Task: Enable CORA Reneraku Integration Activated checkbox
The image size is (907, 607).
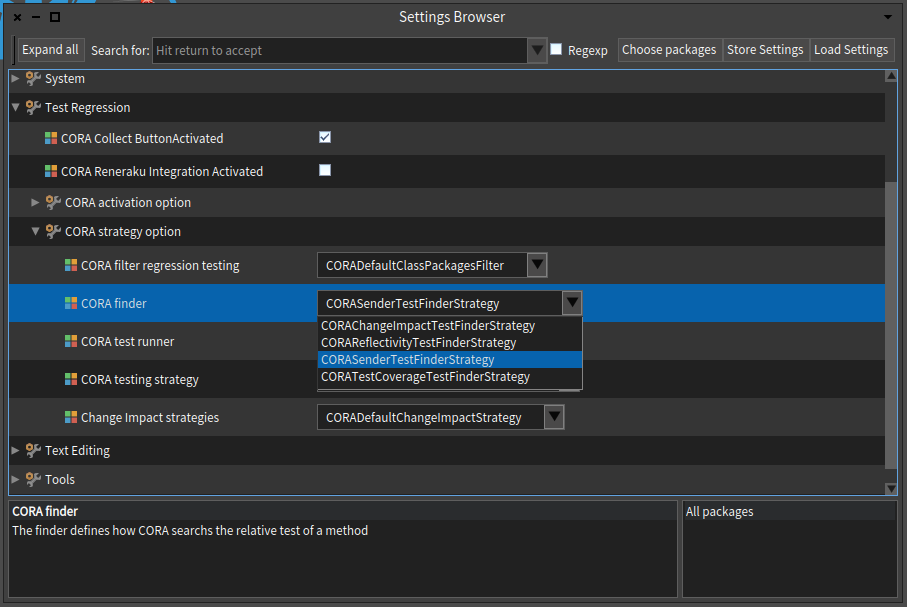Action: (x=325, y=170)
